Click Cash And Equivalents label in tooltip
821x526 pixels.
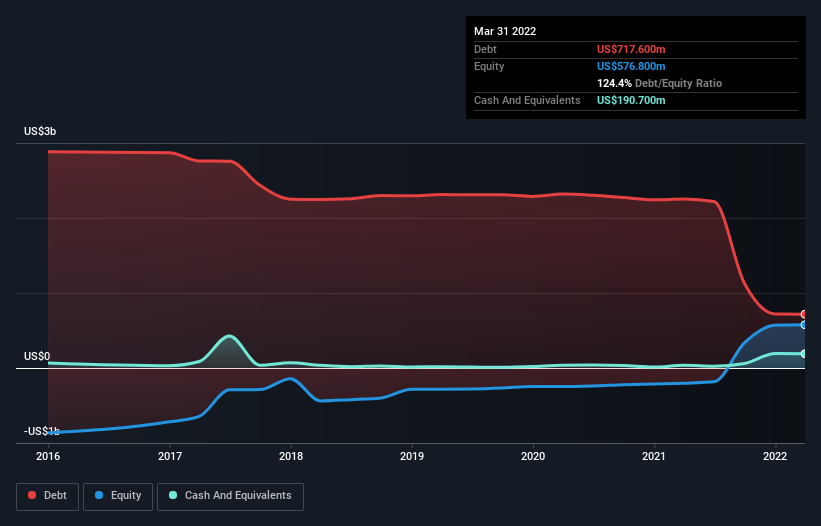tap(527, 100)
